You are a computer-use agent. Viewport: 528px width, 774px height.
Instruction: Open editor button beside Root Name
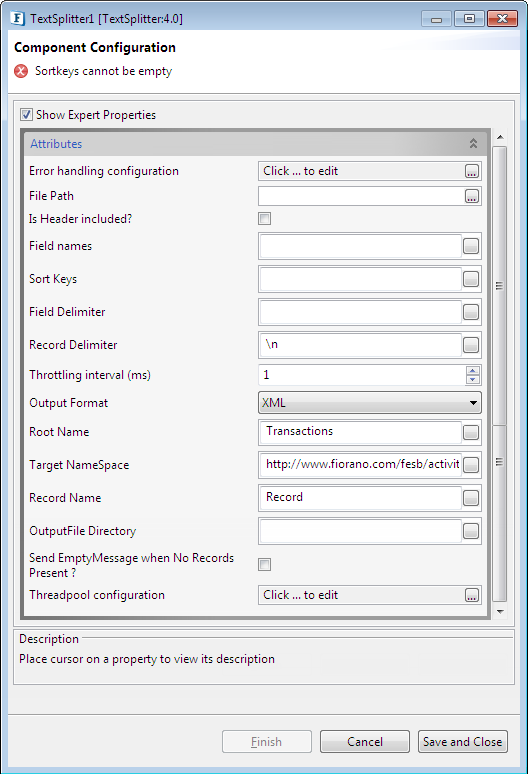point(471,432)
